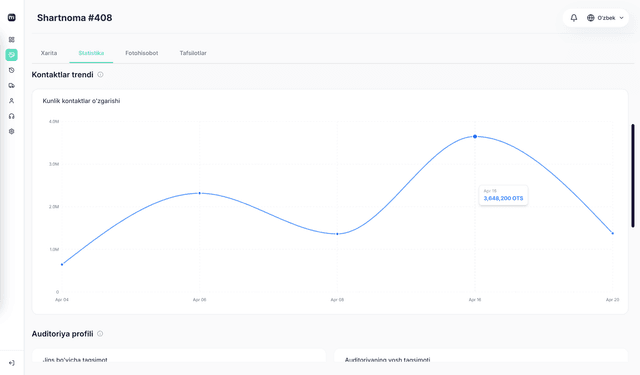Click the globe language icon

(x=591, y=18)
